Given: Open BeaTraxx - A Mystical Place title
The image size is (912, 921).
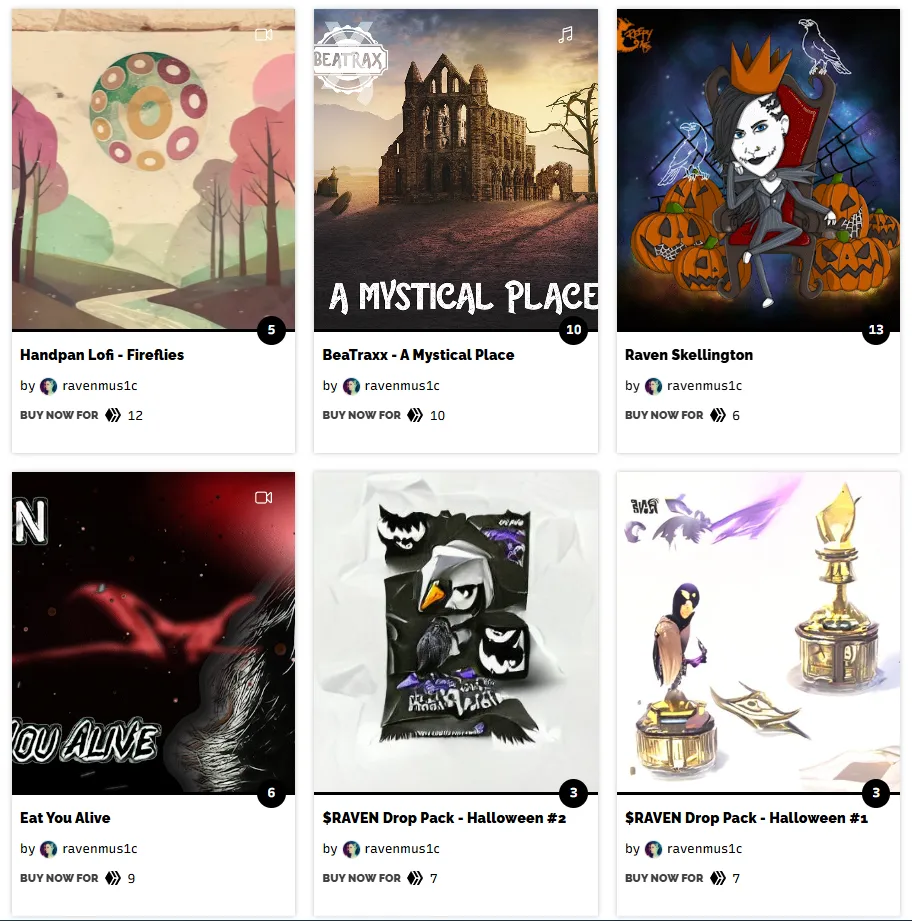Looking at the screenshot, I should pyautogui.click(x=418, y=355).
